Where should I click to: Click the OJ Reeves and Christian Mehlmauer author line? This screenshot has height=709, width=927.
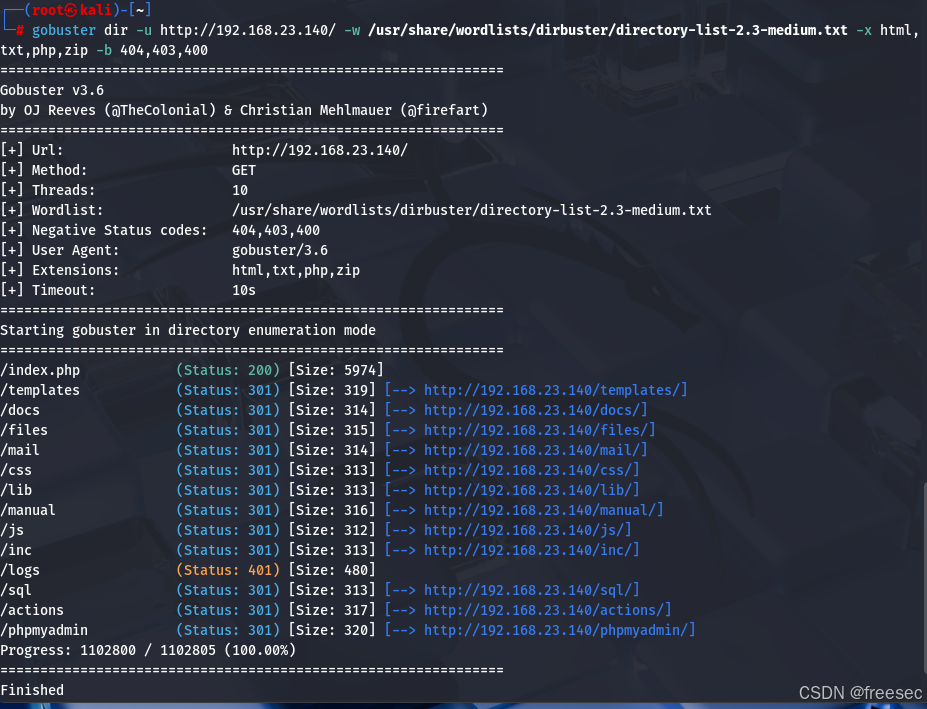point(244,111)
